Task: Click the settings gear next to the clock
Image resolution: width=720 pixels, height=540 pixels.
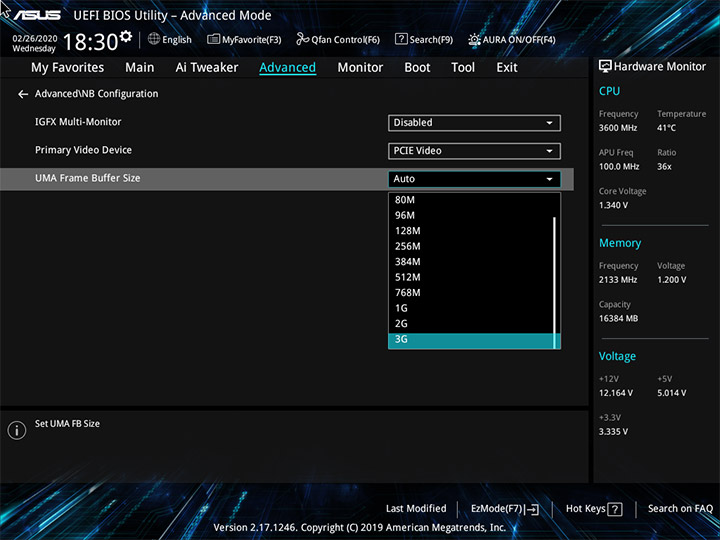Action: click(125, 36)
